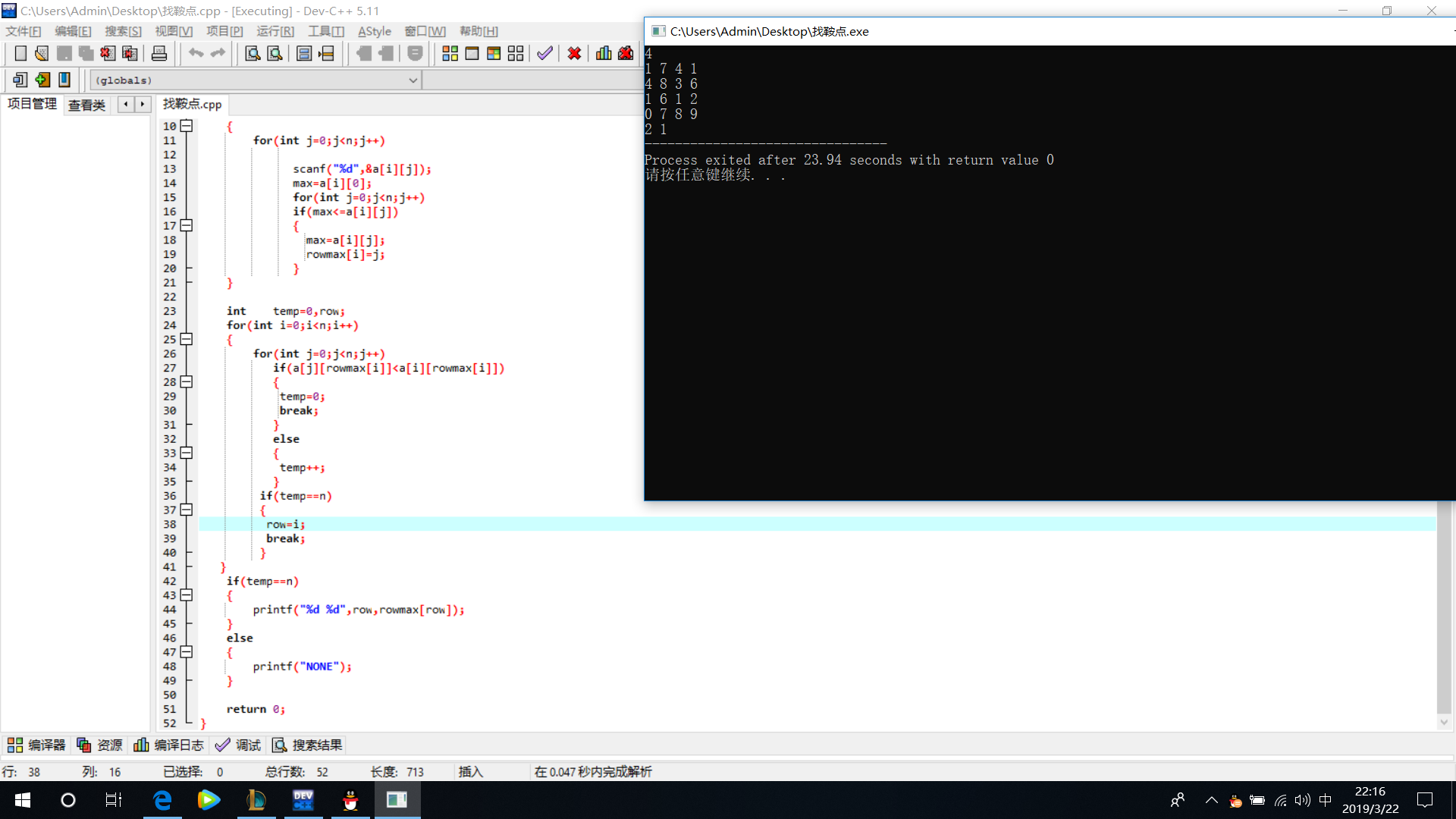Screen dimensions: 1456x819
Task: Open the 调试 bottom tab
Action: tap(238, 745)
